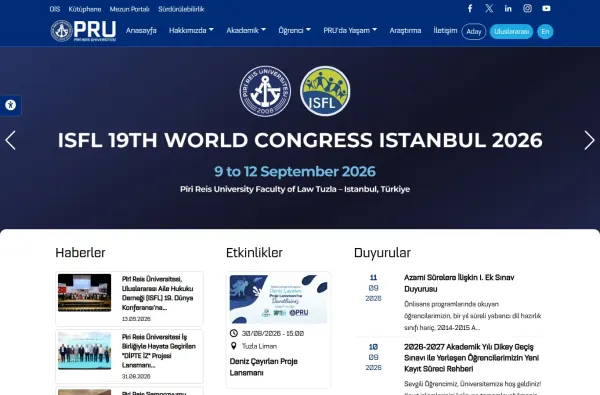Click the "Tuzla Liman" event location text

(259, 346)
